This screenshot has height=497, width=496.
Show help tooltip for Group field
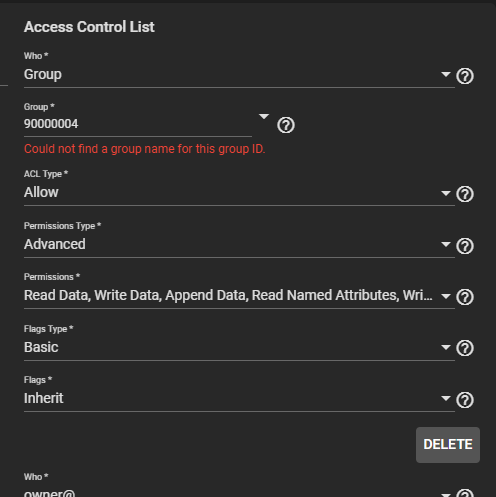pos(286,125)
